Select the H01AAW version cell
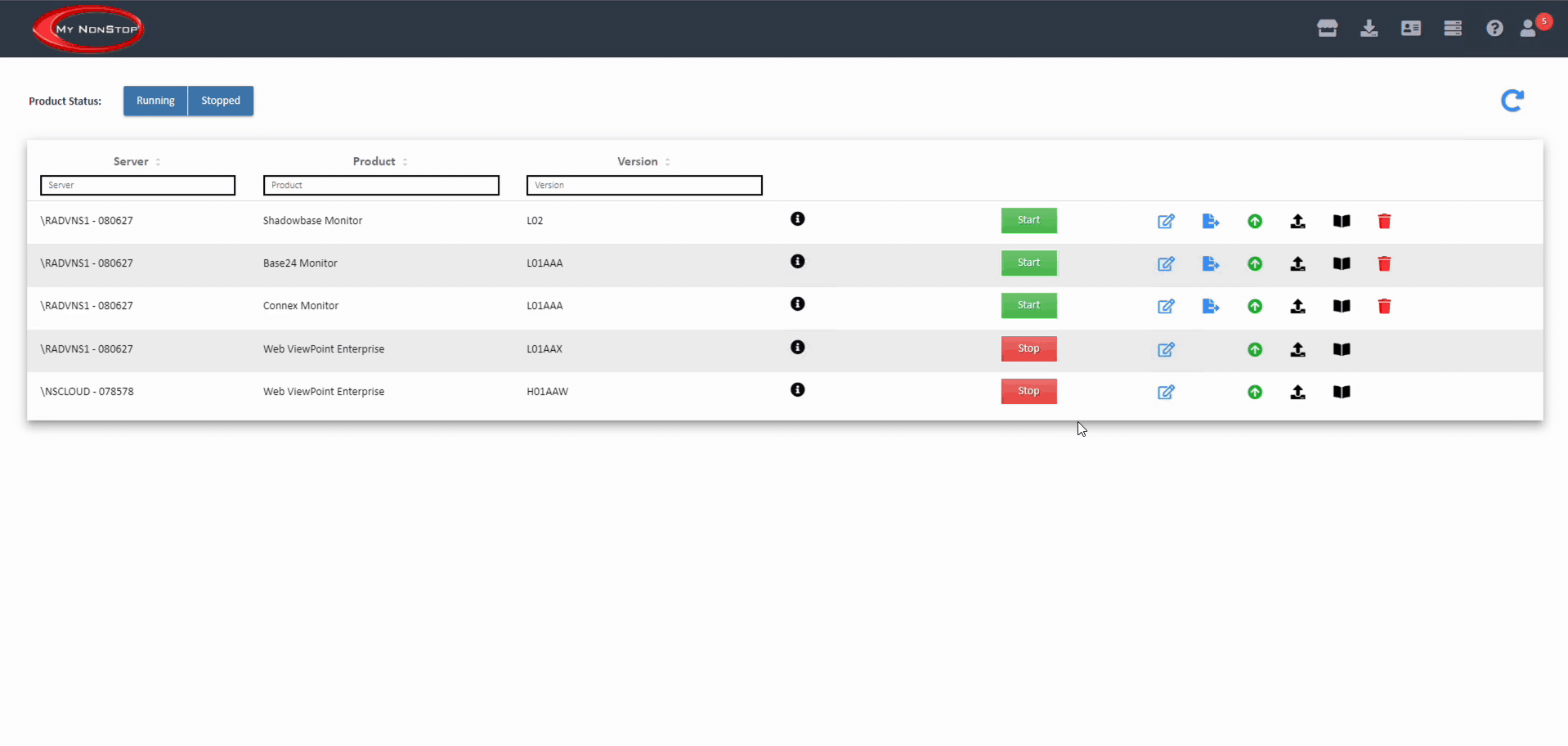The height and width of the screenshot is (746, 1568). pos(547,392)
